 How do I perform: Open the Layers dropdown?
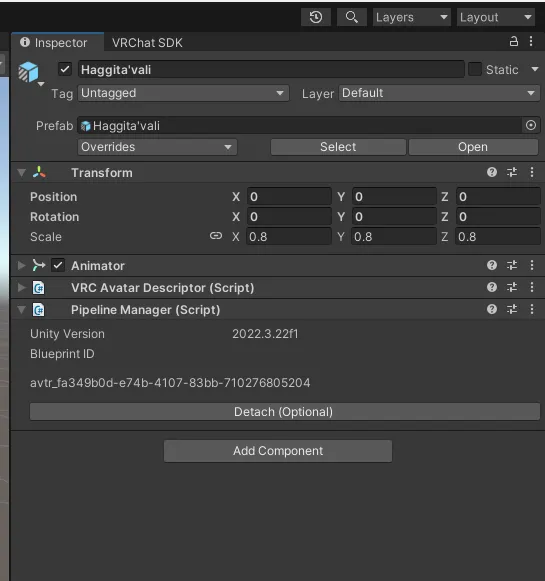[x=412, y=17]
